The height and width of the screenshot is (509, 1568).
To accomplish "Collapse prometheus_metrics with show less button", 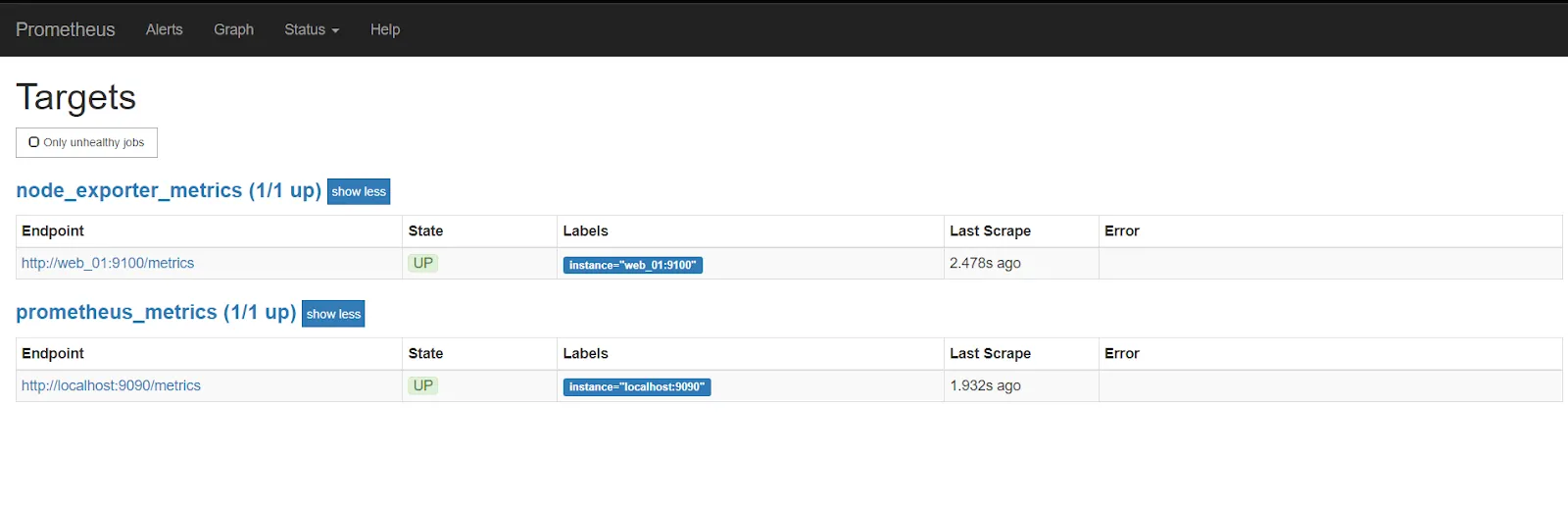I will [x=333, y=314].
